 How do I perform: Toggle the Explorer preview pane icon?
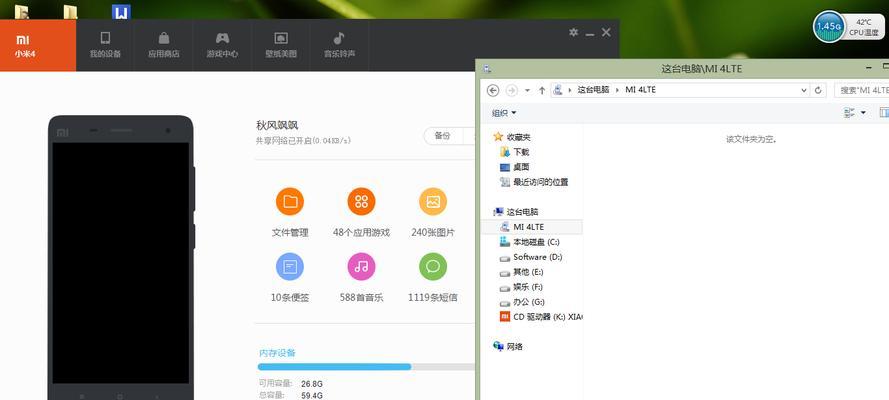pyautogui.click(x=884, y=113)
